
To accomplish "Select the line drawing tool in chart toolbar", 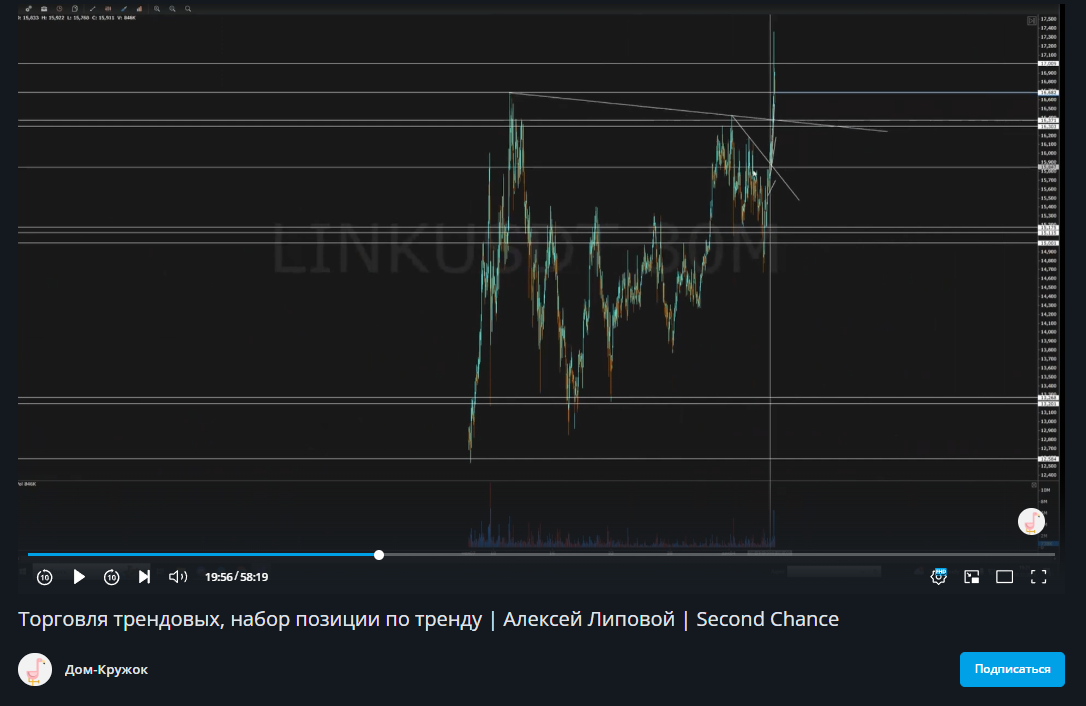I will click(x=92, y=8).
